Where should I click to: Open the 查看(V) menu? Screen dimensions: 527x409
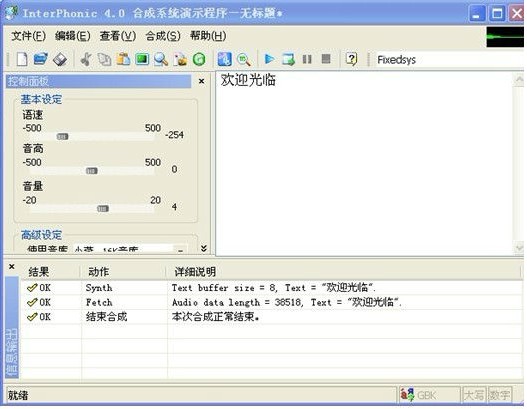coord(118,36)
